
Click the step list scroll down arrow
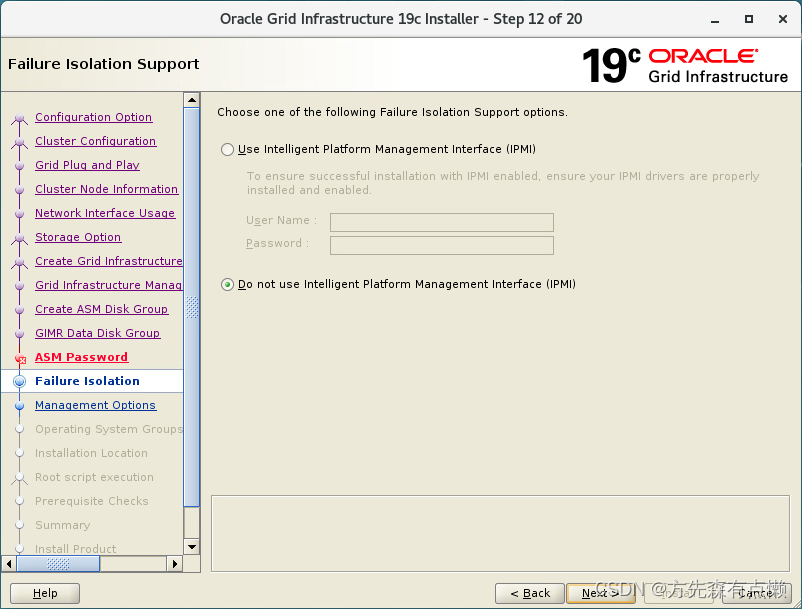point(192,547)
